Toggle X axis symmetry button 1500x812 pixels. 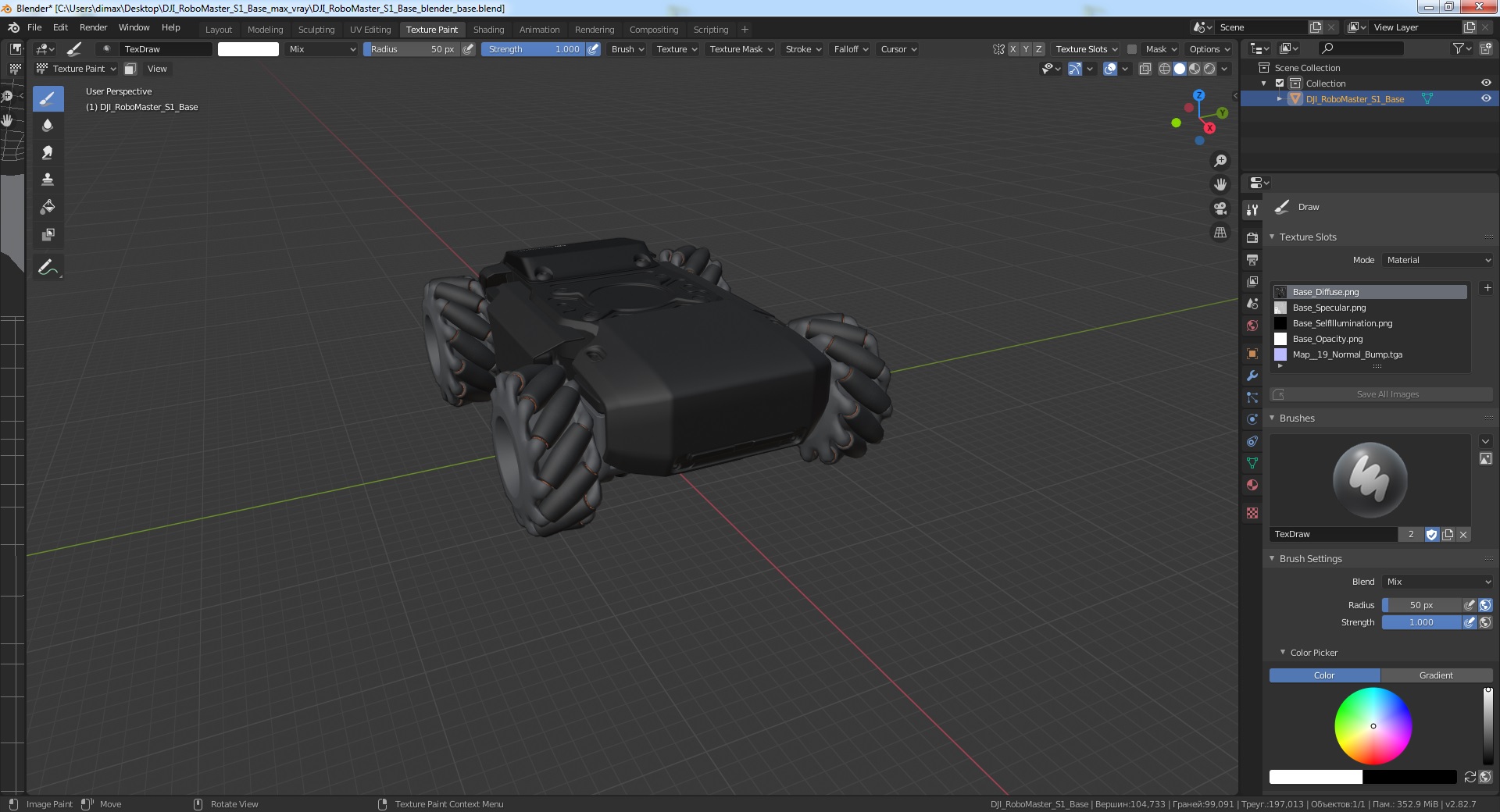coord(1013,49)
